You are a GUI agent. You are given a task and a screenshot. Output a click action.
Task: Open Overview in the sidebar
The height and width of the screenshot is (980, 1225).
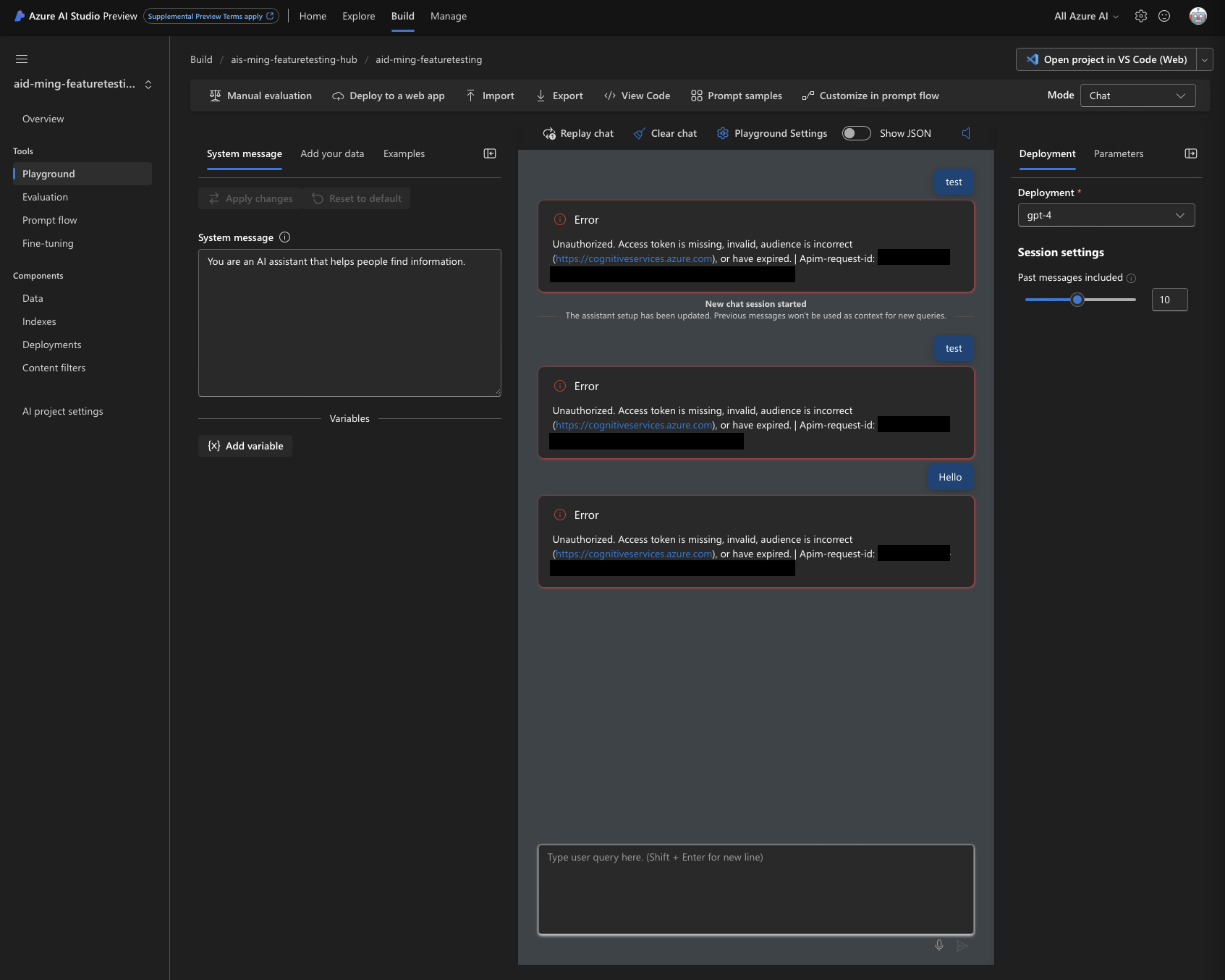coord(43,119)
